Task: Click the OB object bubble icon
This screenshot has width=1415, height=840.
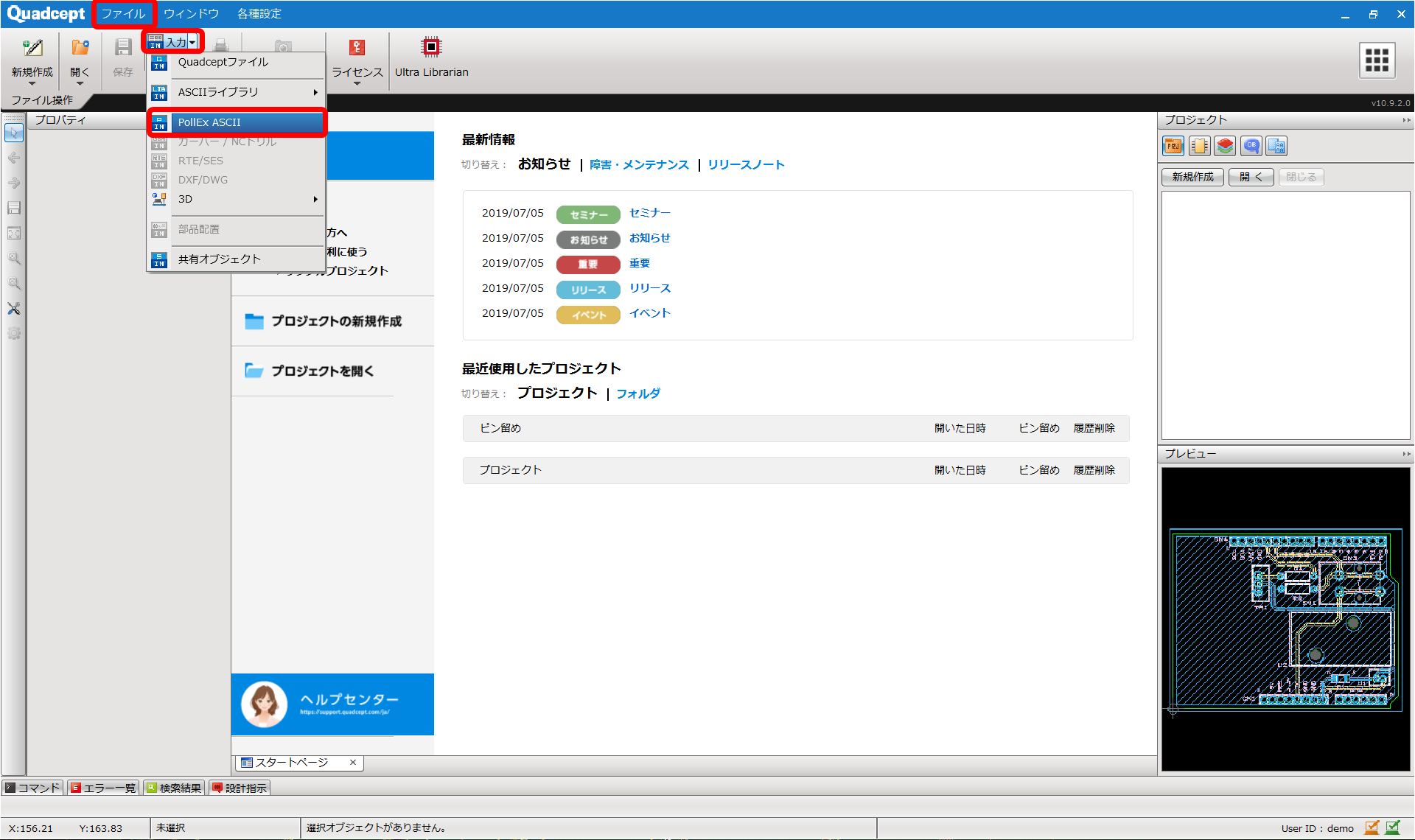Action: 1251,146
